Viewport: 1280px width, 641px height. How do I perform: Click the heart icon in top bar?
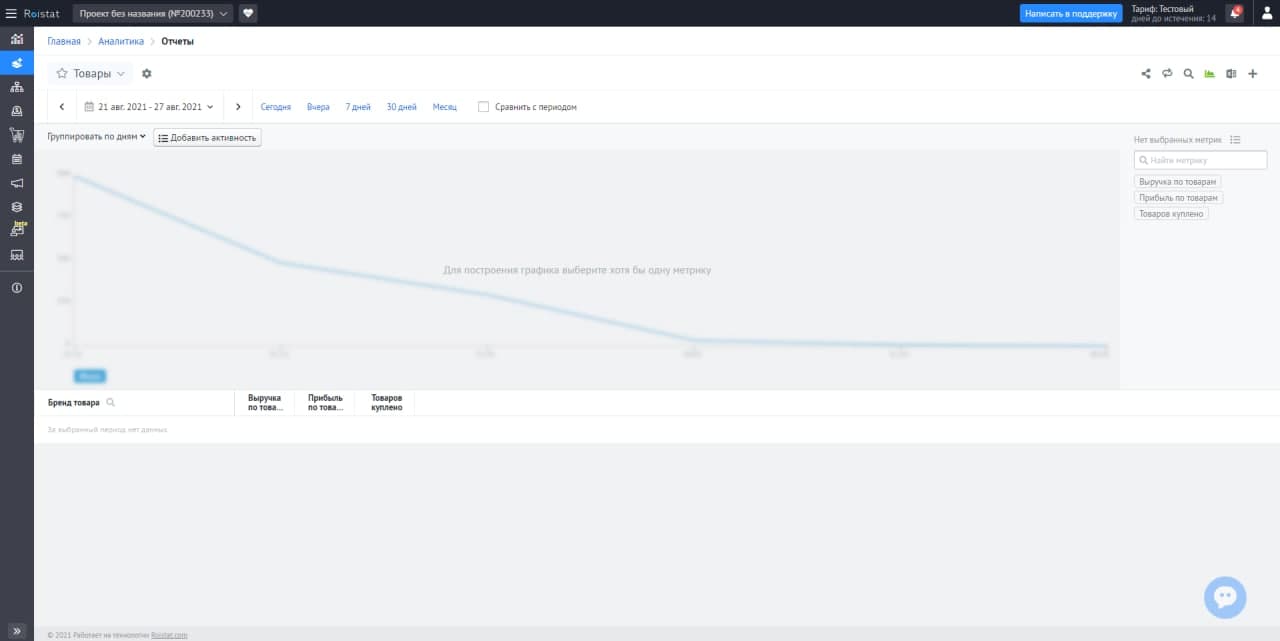[x=248, y=13]
